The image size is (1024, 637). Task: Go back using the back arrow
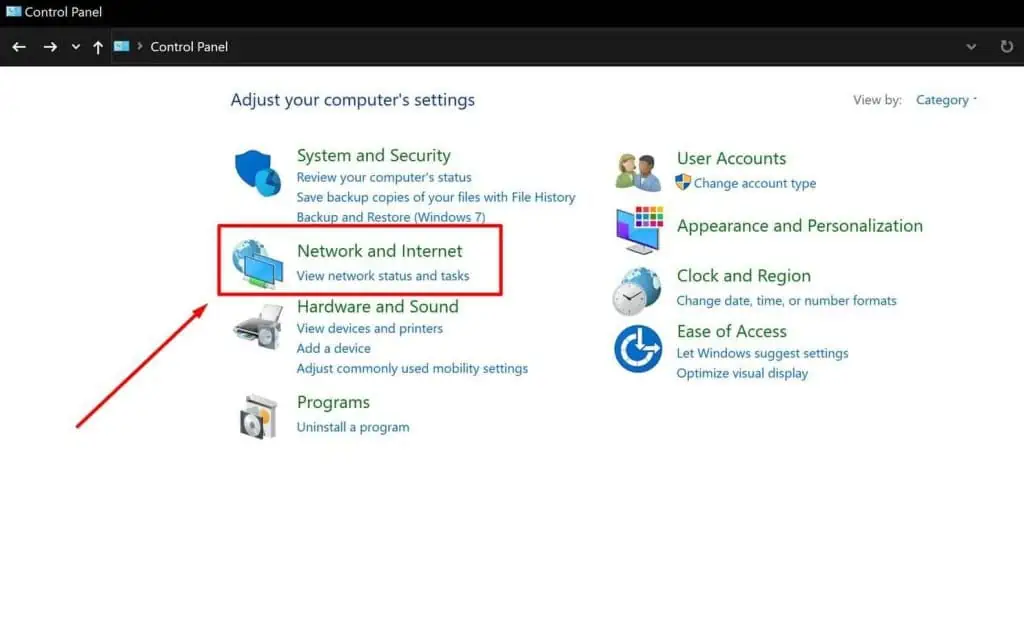(x=19, y=47)
